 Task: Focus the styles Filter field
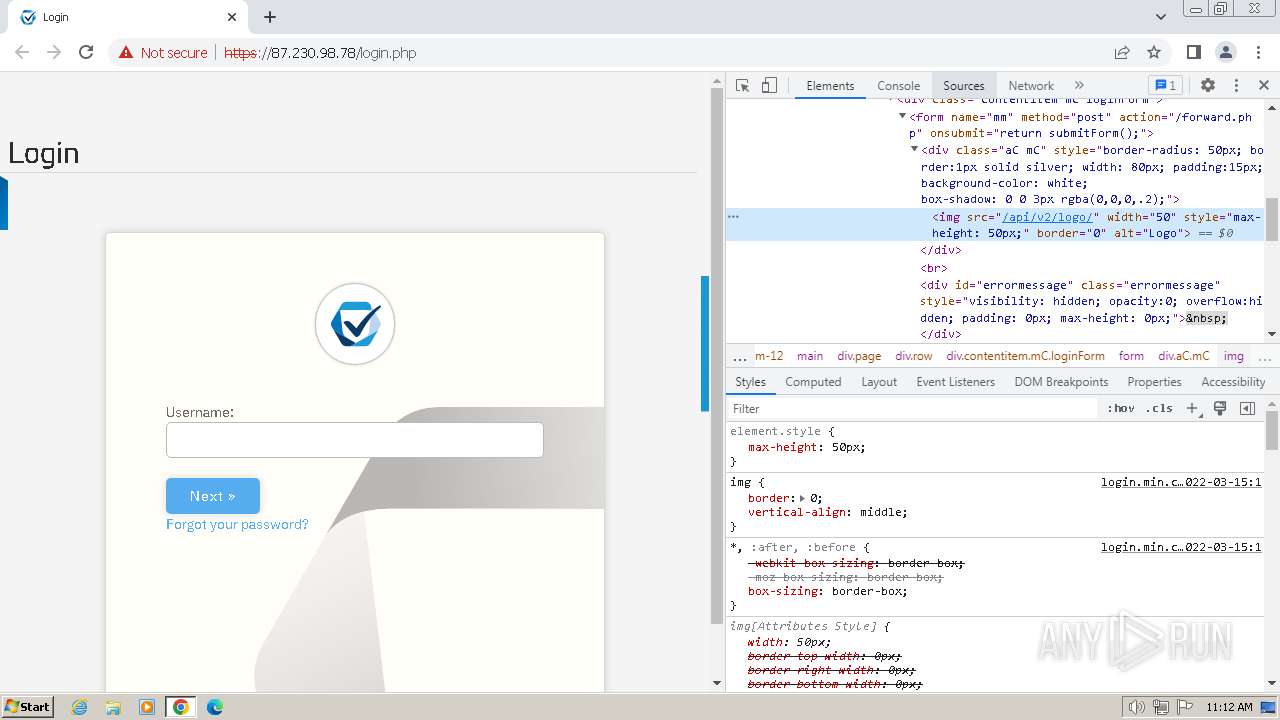(912, 408)
